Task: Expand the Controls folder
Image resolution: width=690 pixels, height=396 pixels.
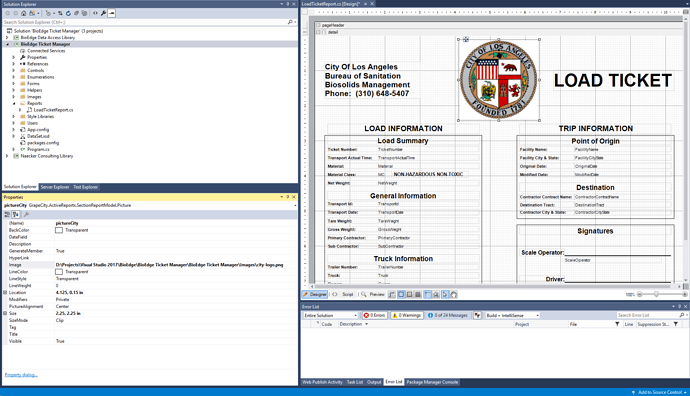Action: pos(14,70)
